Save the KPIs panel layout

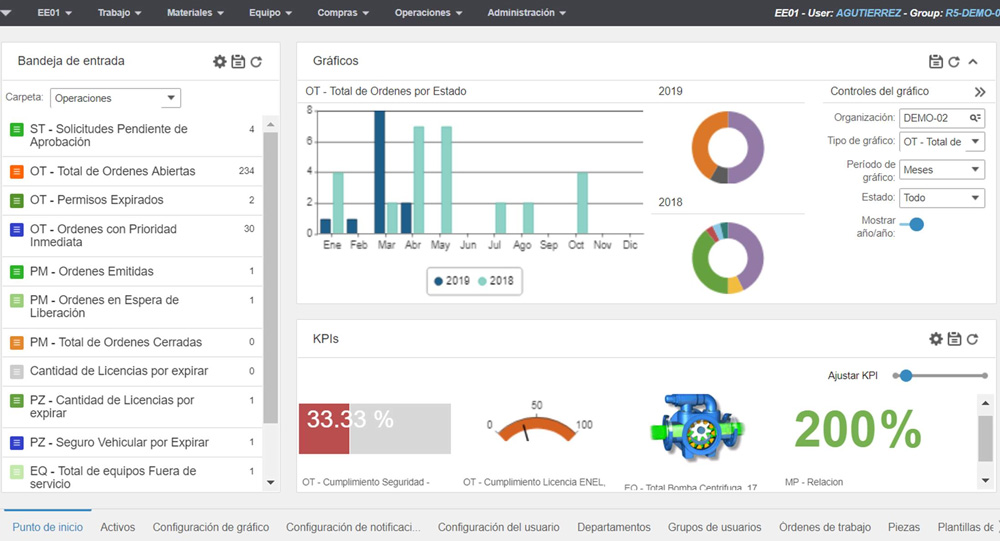954,339
